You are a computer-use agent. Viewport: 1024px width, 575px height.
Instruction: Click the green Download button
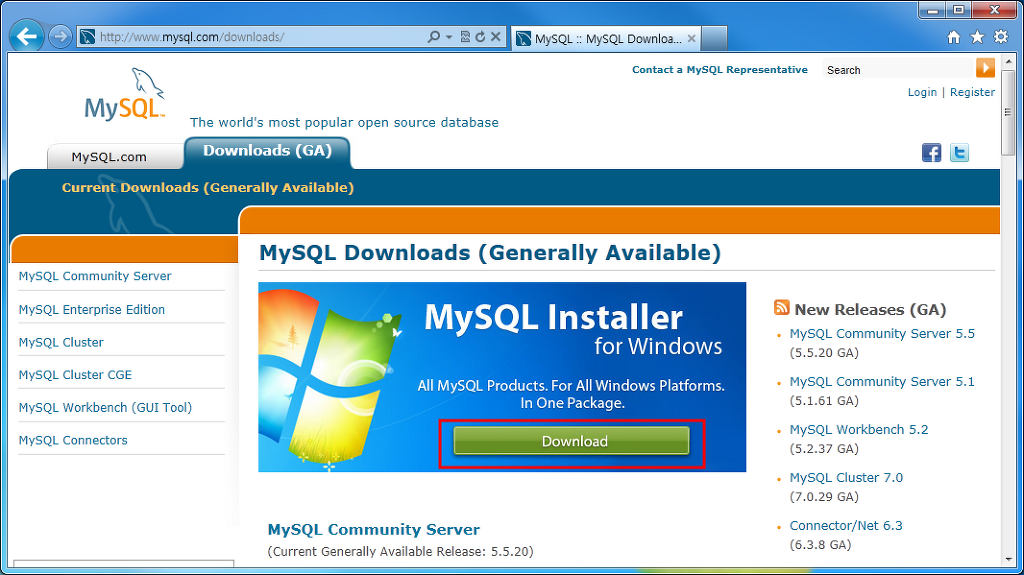click(x=571, y=441)
